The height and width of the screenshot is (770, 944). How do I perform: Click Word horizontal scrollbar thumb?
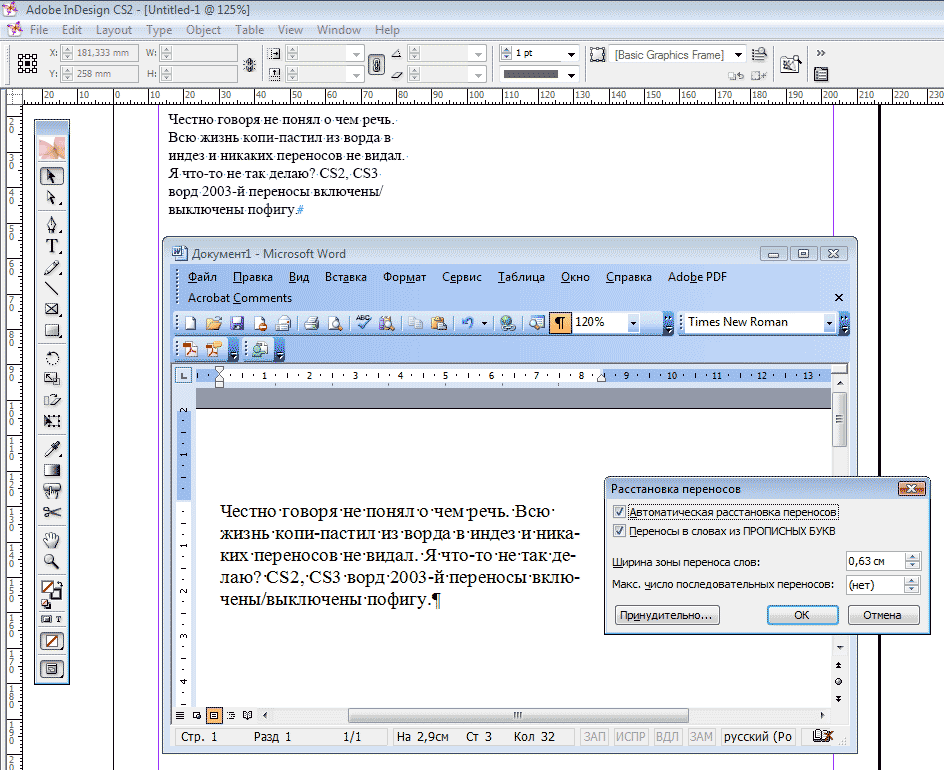[518, 715]
